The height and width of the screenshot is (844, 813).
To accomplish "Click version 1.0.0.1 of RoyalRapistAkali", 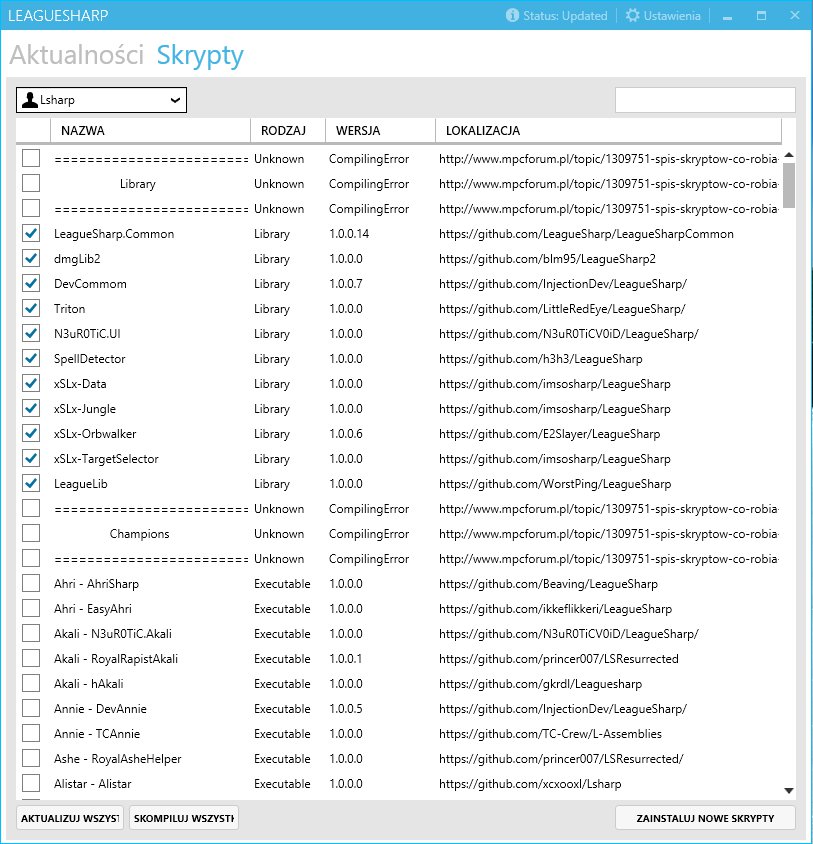I will point(346,659).
